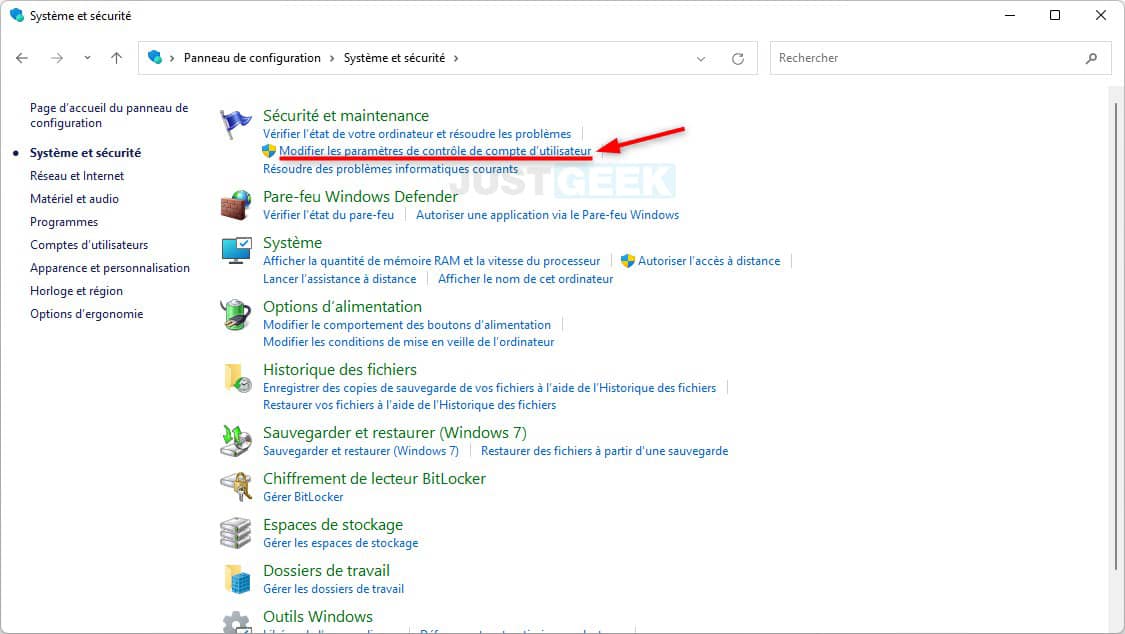Click Système et sécurité breadcrumb
This screenshot has width=1125, height=634.
(x=395, y=57)
